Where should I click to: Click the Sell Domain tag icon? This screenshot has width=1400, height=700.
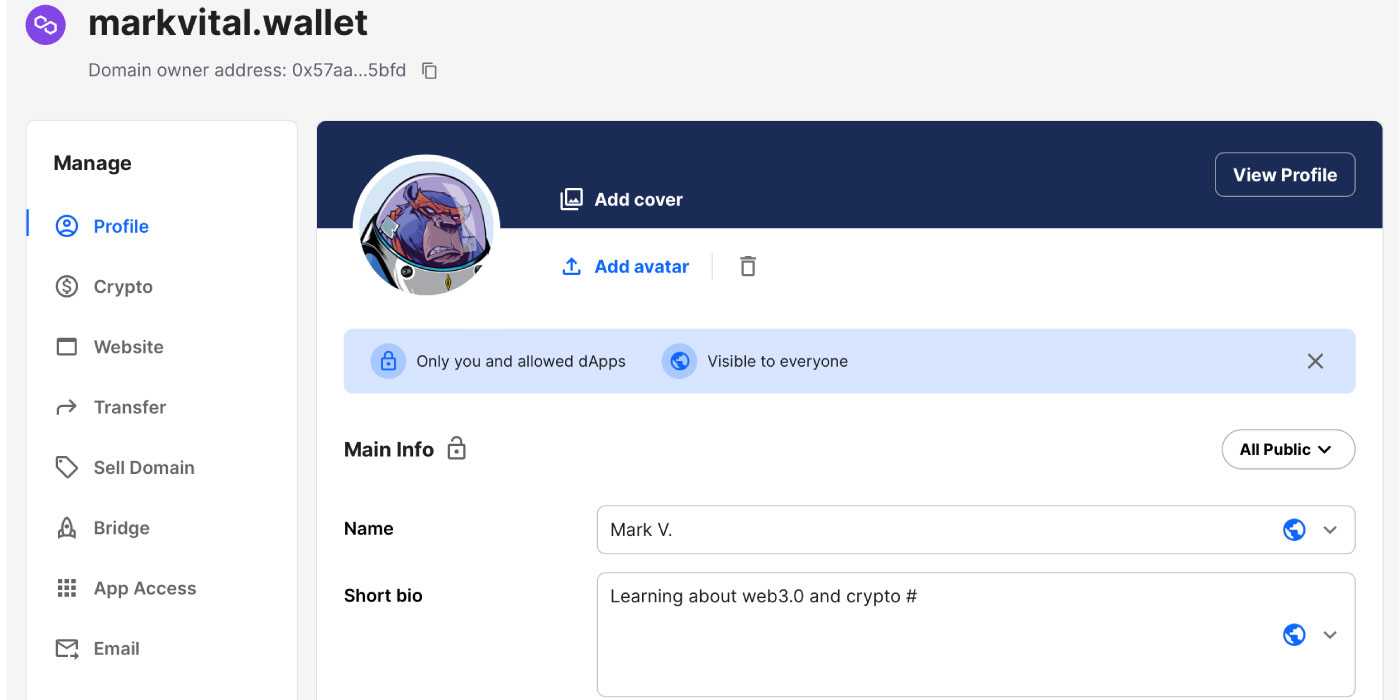[x=66, y=467]
